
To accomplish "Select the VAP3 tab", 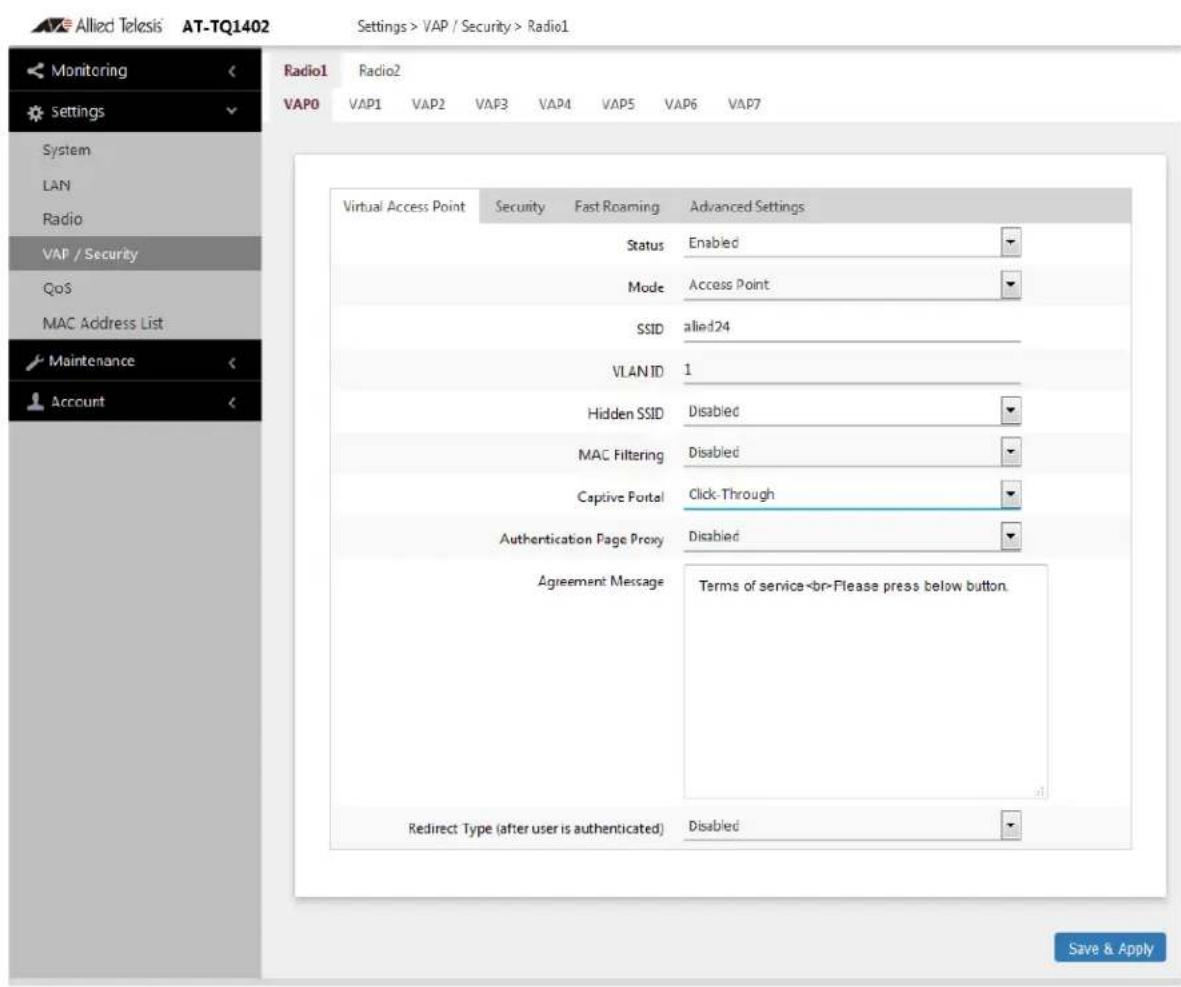I will (491, 104).
